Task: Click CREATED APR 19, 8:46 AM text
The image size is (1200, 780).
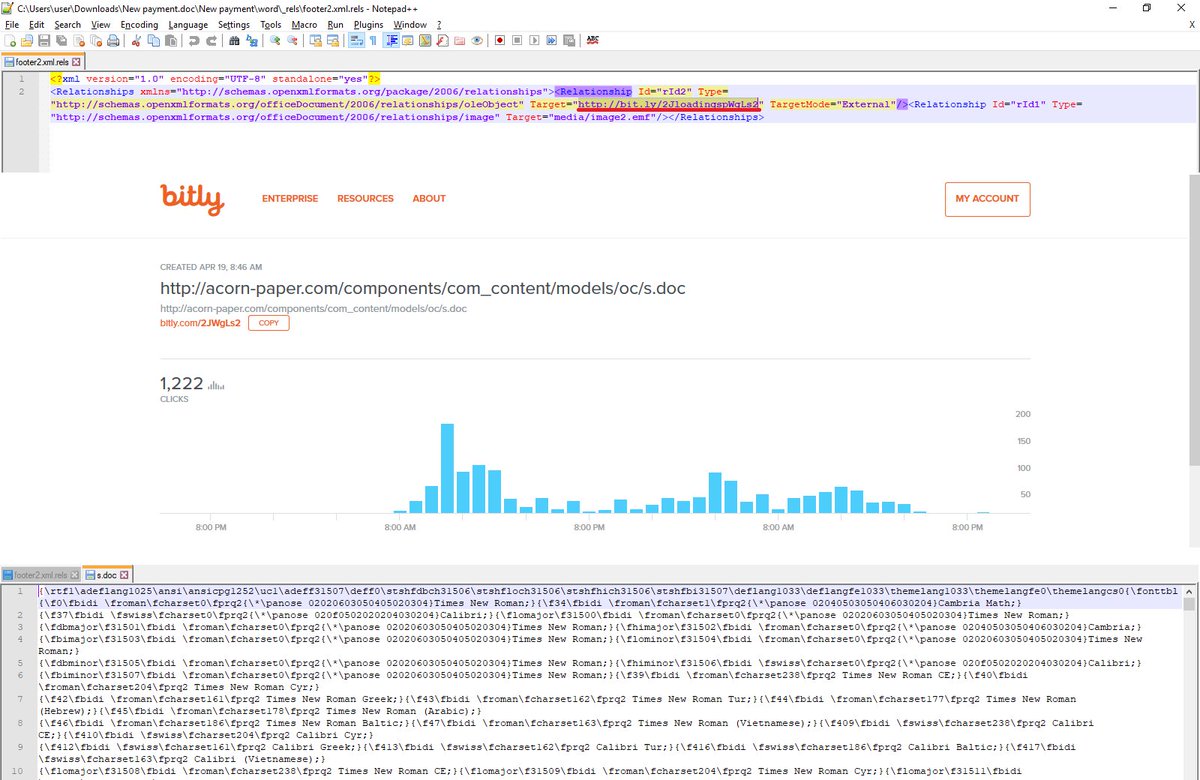Action: click(211, 267)
